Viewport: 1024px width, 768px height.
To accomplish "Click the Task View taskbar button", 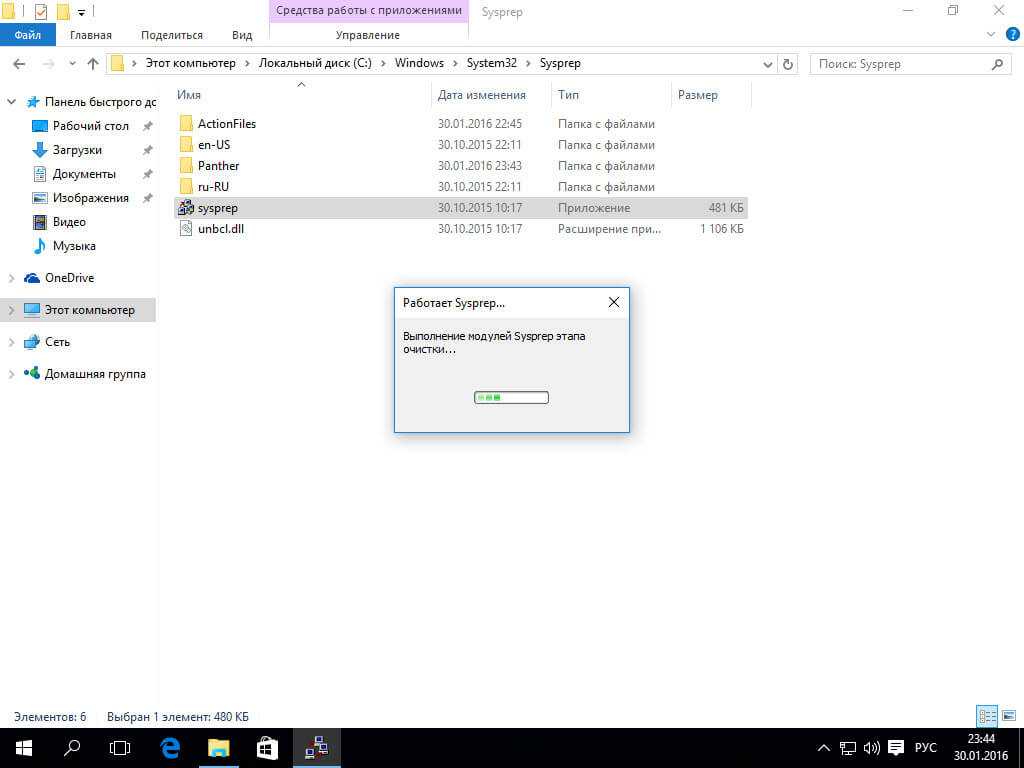I will (x=120, y=747).
